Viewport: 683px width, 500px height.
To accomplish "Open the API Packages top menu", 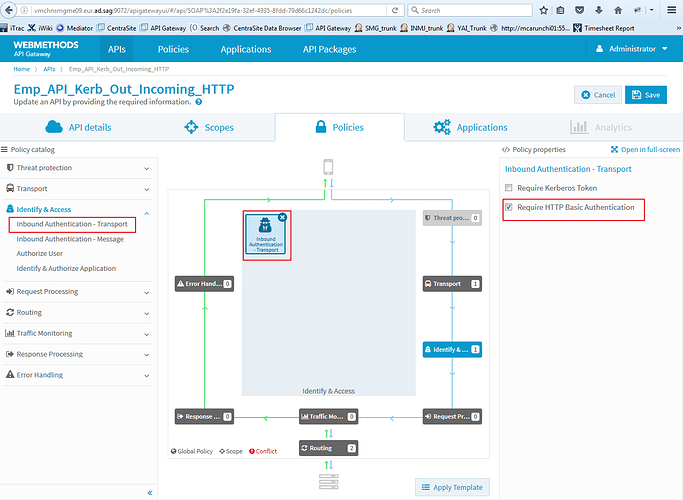I will 329,49.
